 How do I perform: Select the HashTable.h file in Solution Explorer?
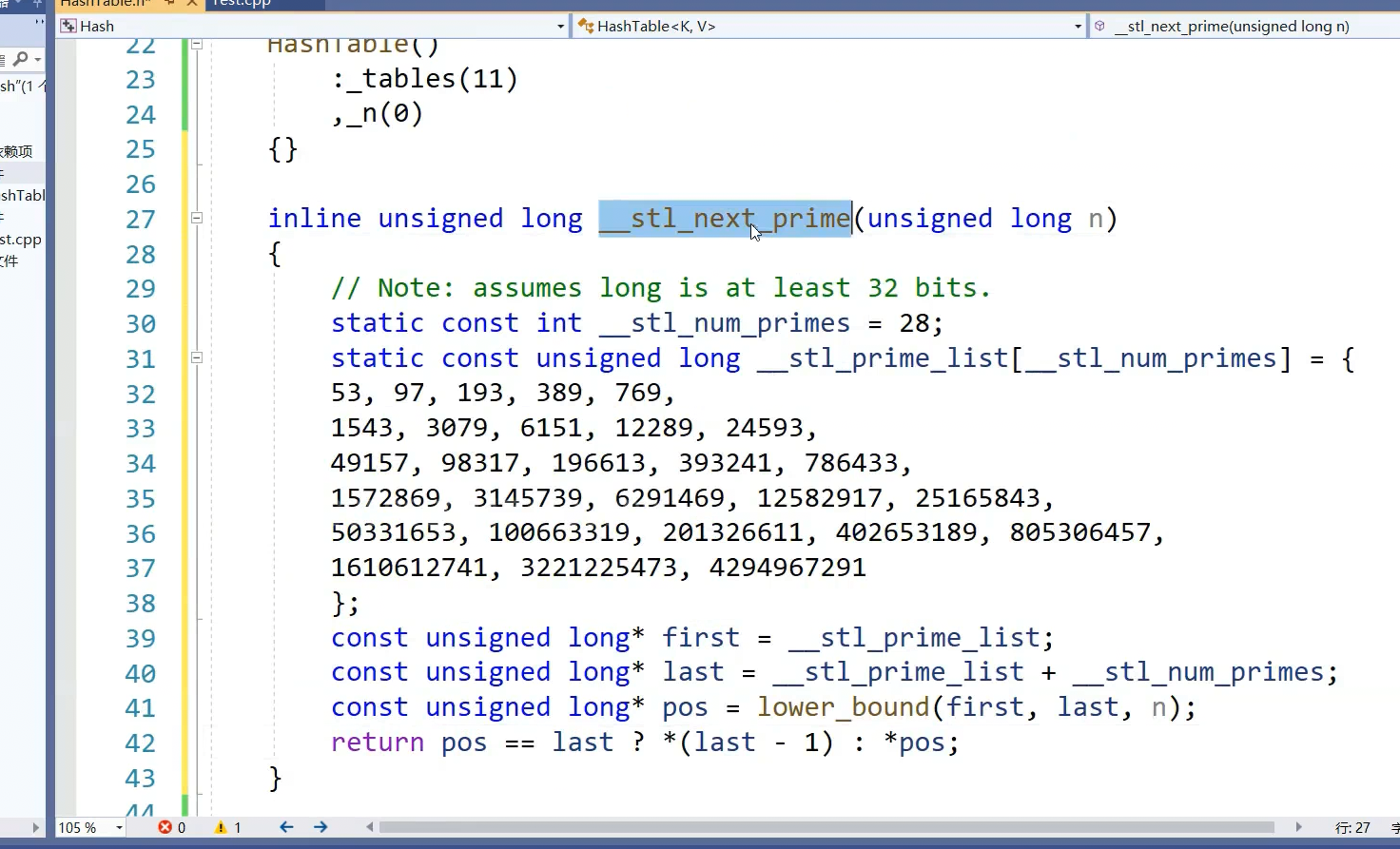coord(23,196)
